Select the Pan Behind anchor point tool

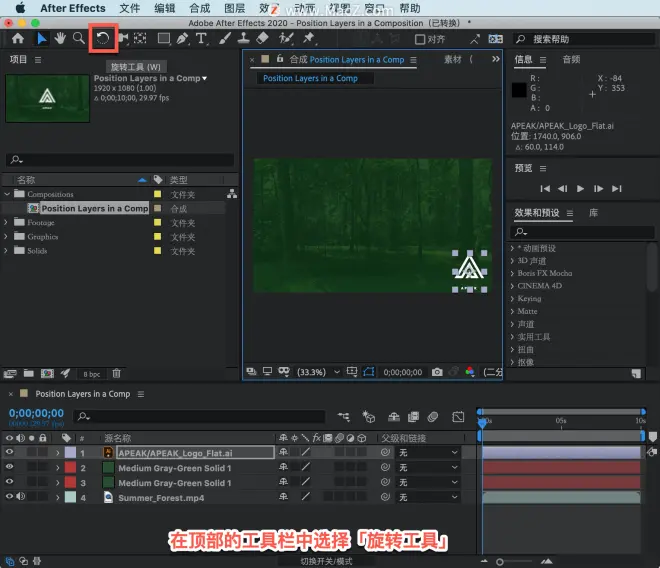pos(140,39)
